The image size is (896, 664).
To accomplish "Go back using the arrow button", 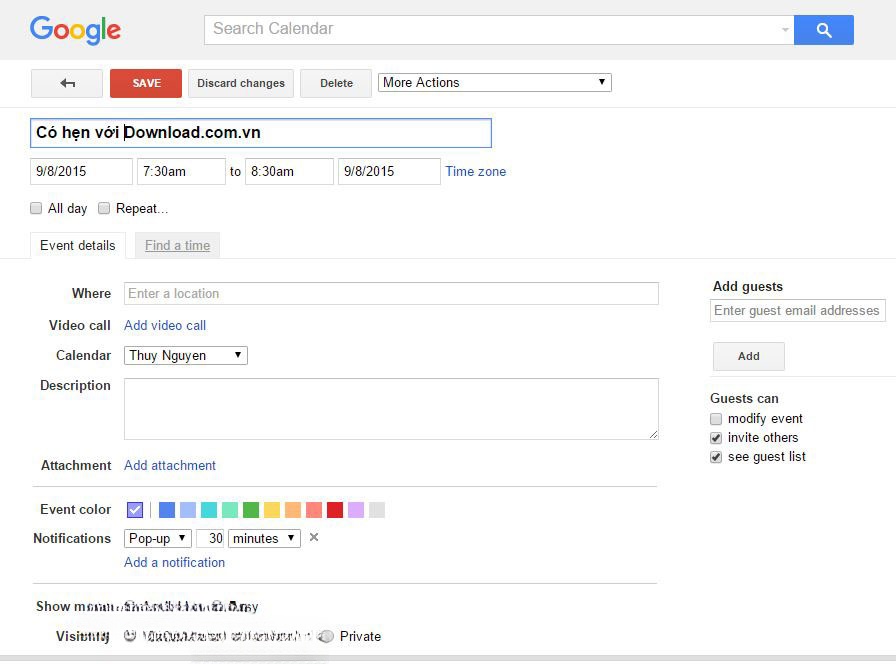I will (67, 83).
